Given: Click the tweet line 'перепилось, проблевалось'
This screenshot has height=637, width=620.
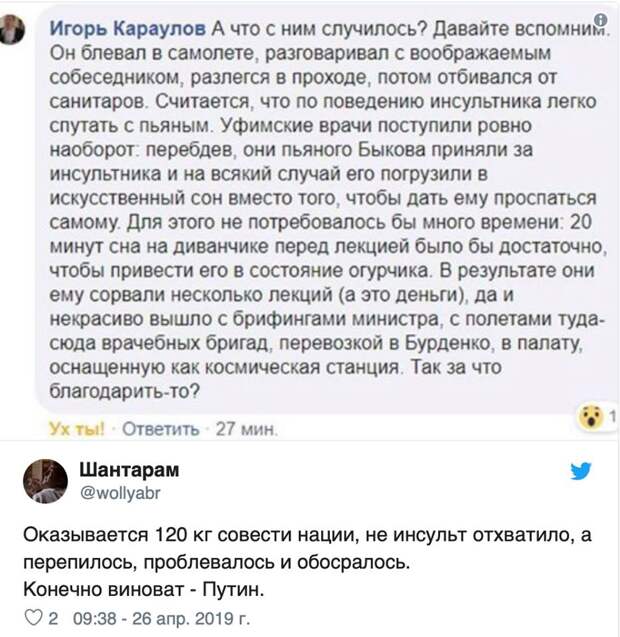Looking at the screenshot, I should click(216, 562).
